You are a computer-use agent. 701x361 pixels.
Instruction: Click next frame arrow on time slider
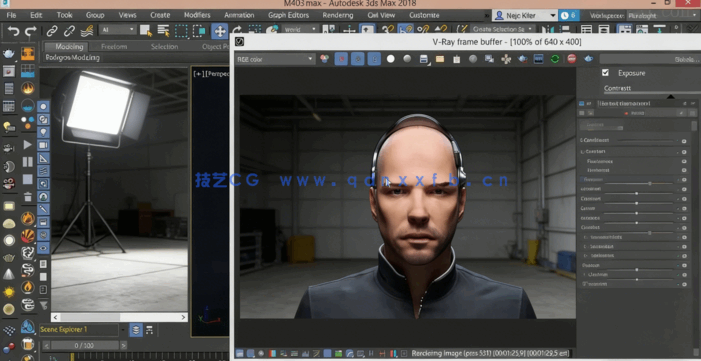[x=123, y=345]
